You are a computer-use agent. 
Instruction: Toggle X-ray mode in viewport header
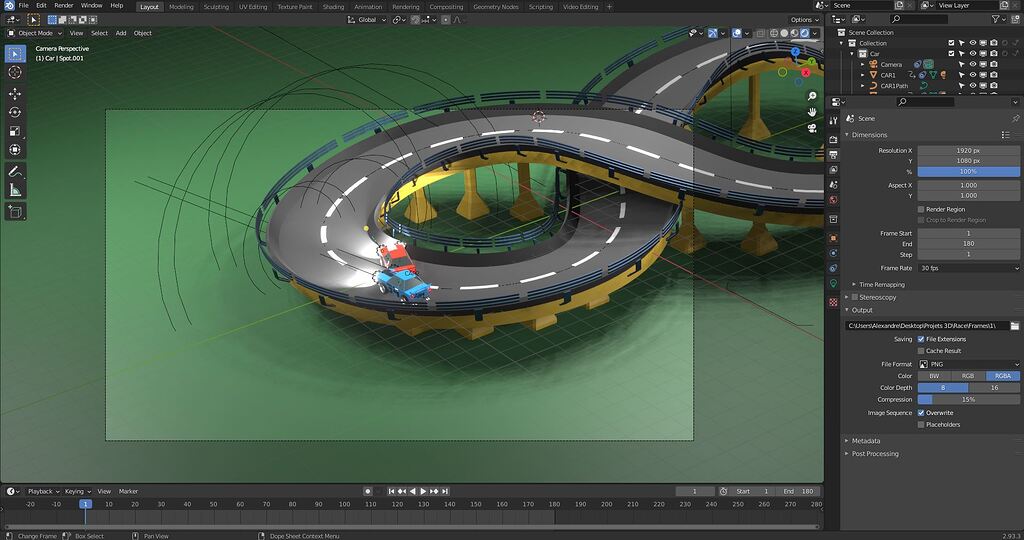point(761,33)
